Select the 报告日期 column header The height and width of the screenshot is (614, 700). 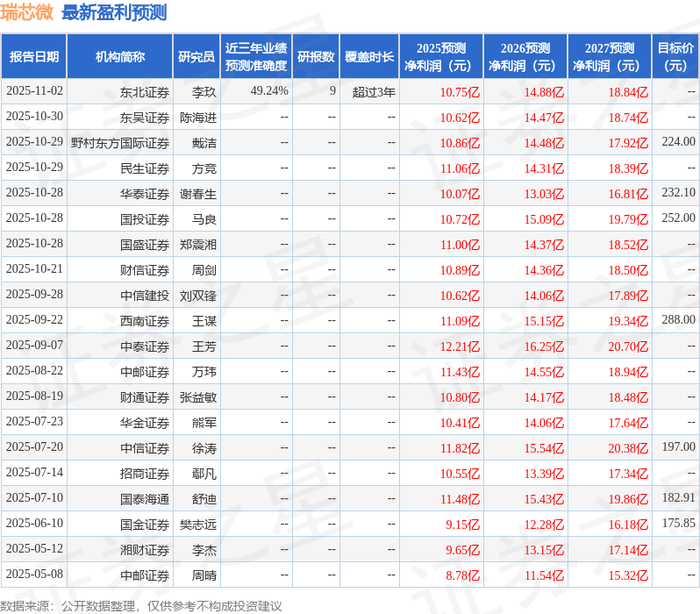34,57
